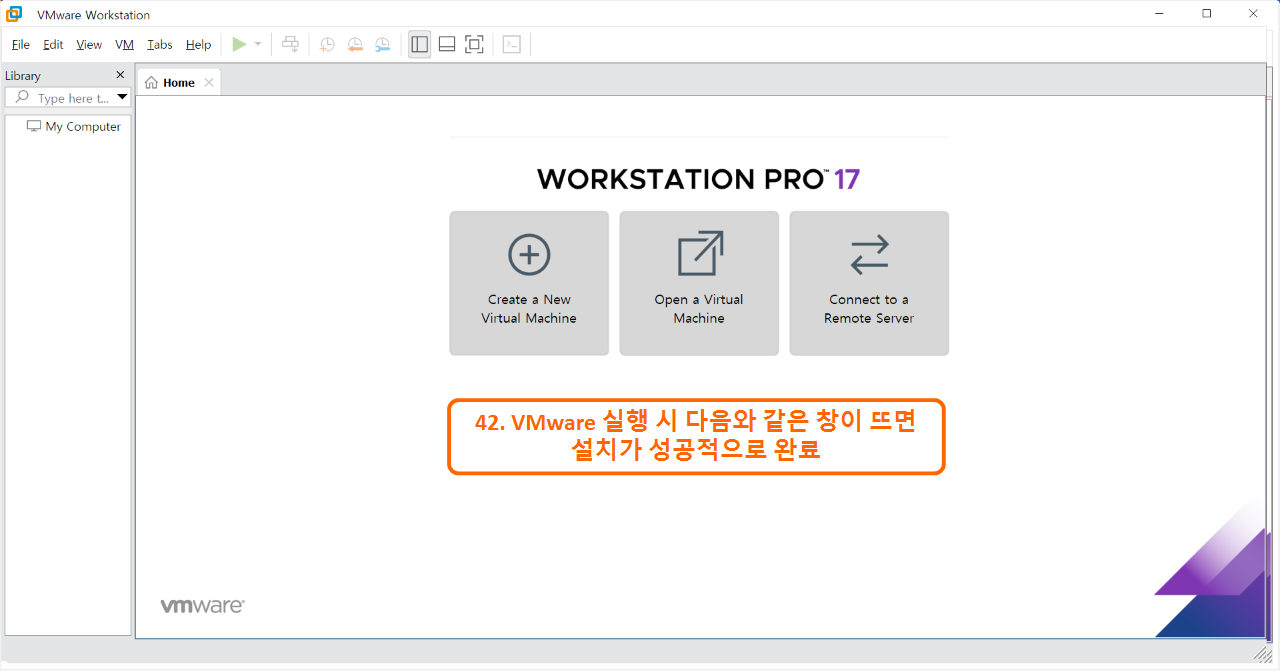Toggle Show or hide library icon
This screenshot has width=1280, height=671.
coord(420,44)
